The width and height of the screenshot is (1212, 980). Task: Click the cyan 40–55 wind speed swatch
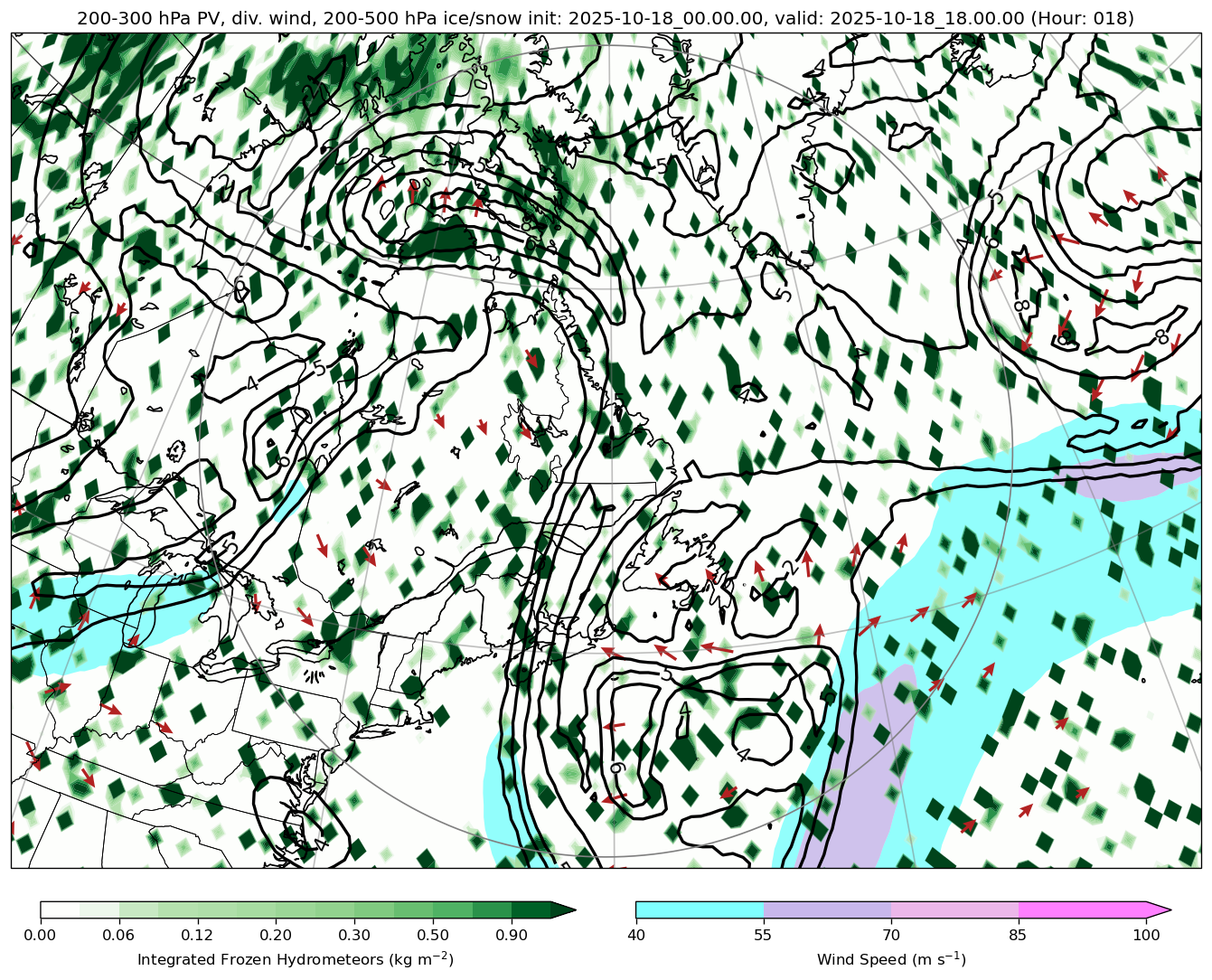tap(699, 909)
